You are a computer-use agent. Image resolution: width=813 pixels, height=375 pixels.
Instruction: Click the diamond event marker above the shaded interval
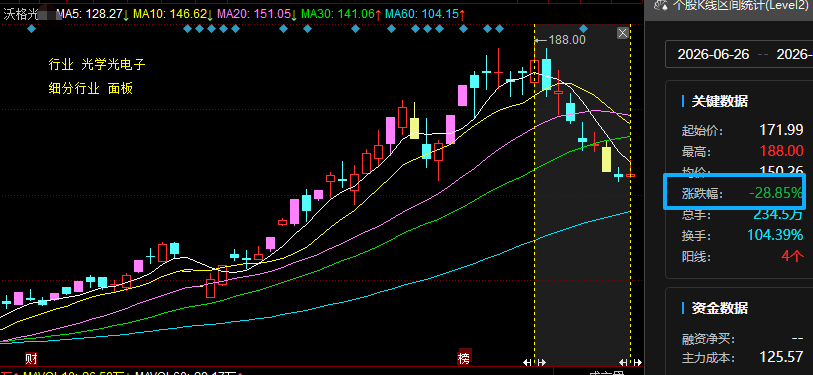tap(583, 29)
